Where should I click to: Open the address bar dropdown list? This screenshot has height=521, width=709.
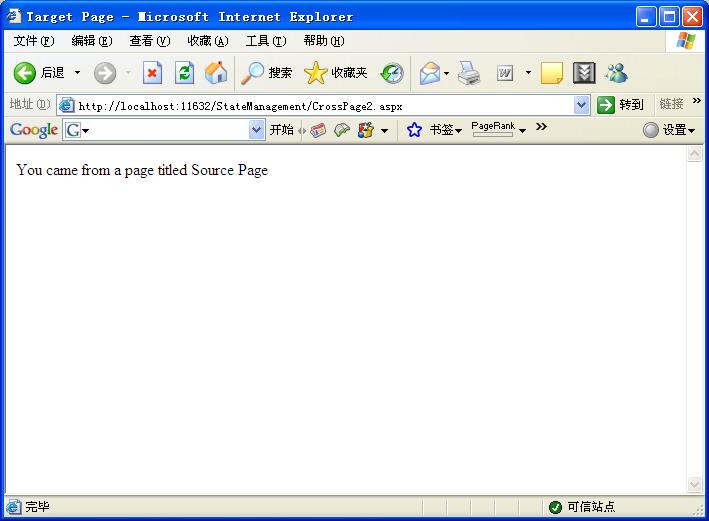coord(581,105)
